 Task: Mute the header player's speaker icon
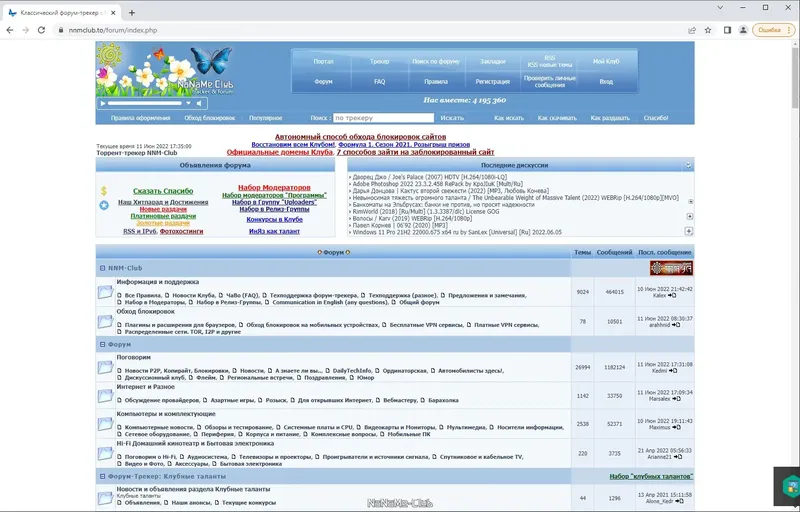[x=199, y=103]
